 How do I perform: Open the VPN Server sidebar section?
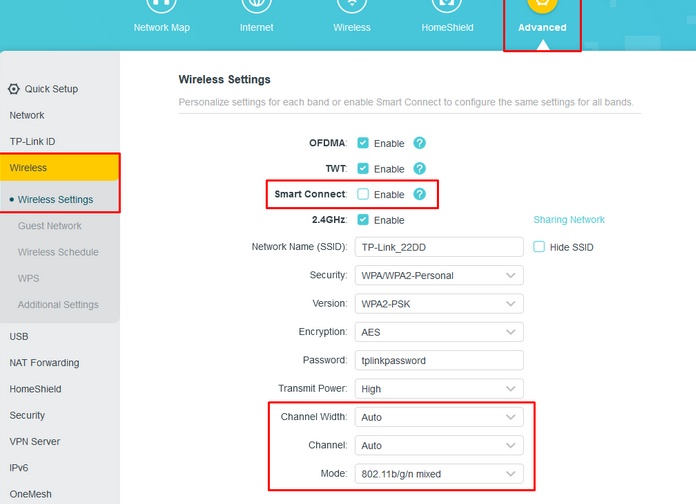[x=35, y=441]
